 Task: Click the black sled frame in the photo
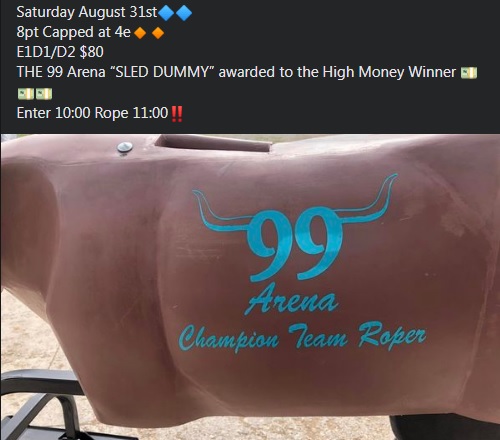tap(47, 405)
